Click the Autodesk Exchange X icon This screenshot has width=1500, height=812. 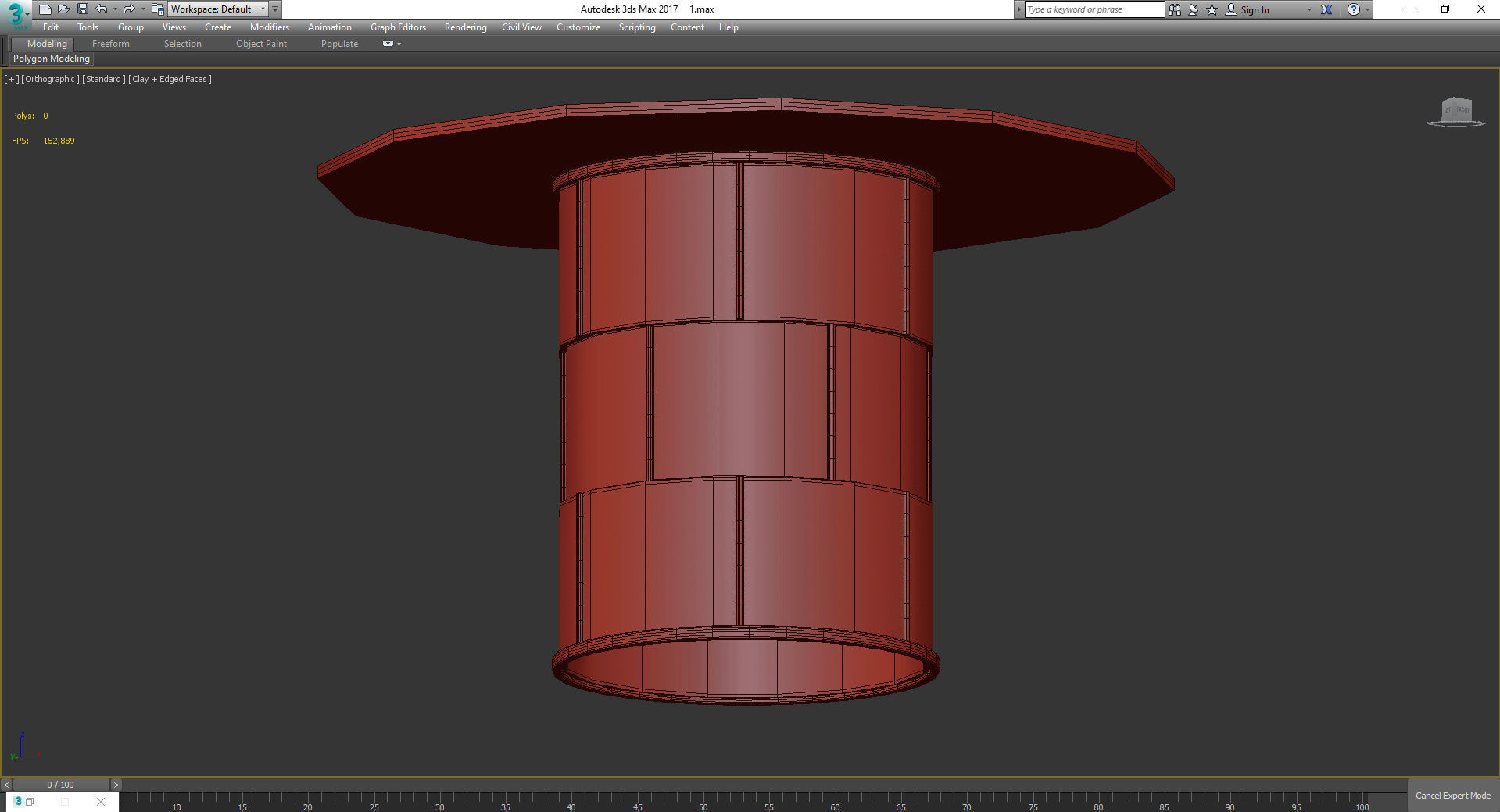[x=1326, y=9]
